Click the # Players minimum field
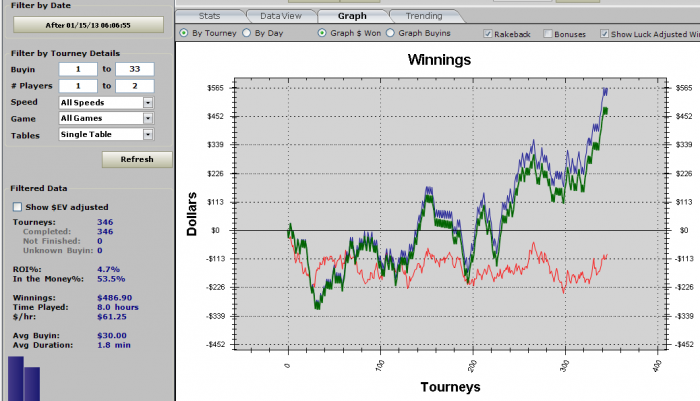700x401 pixels. [x=78, y=86]
